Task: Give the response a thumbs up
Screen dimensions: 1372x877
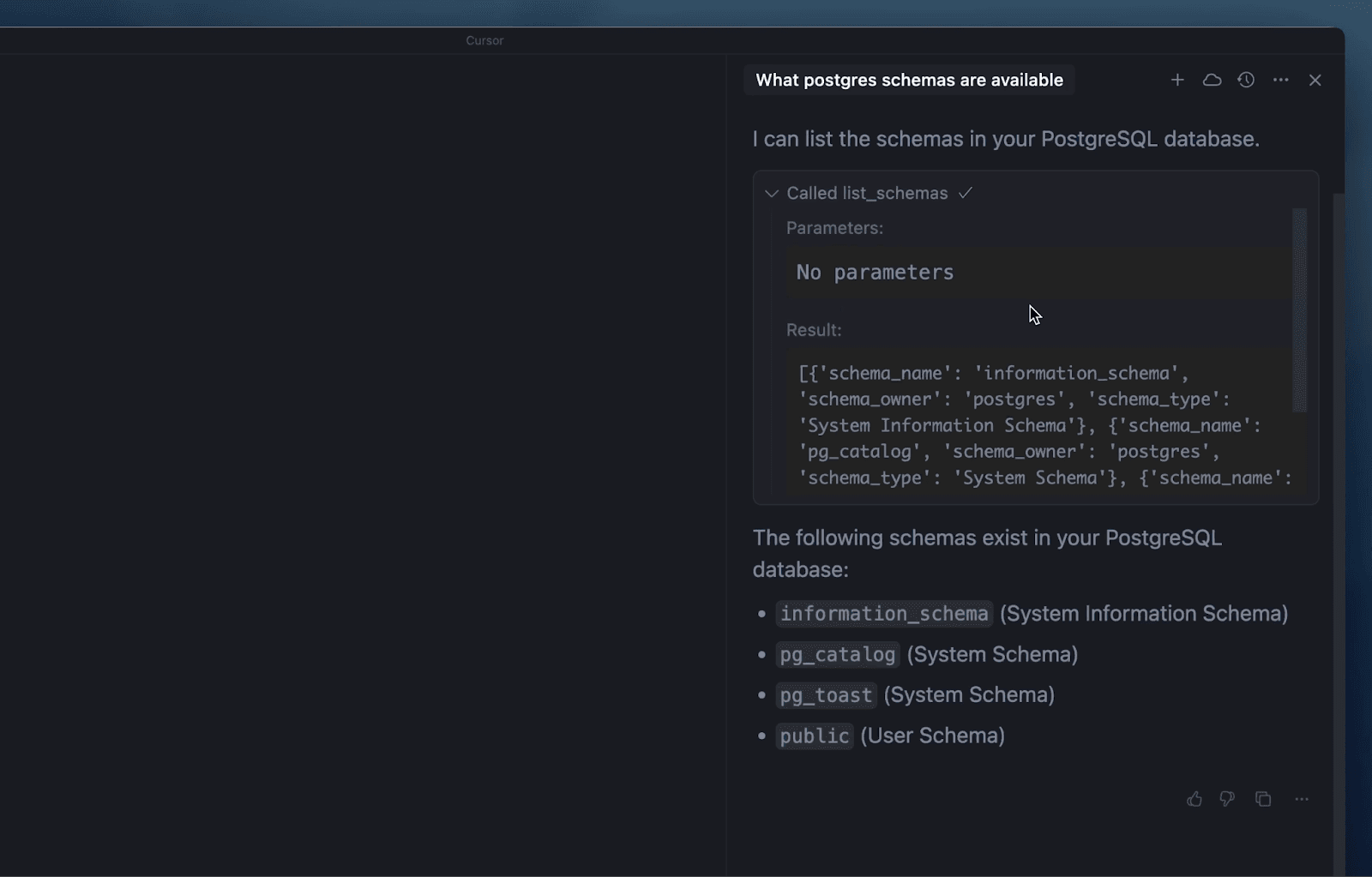Action: pos(1194,799)
